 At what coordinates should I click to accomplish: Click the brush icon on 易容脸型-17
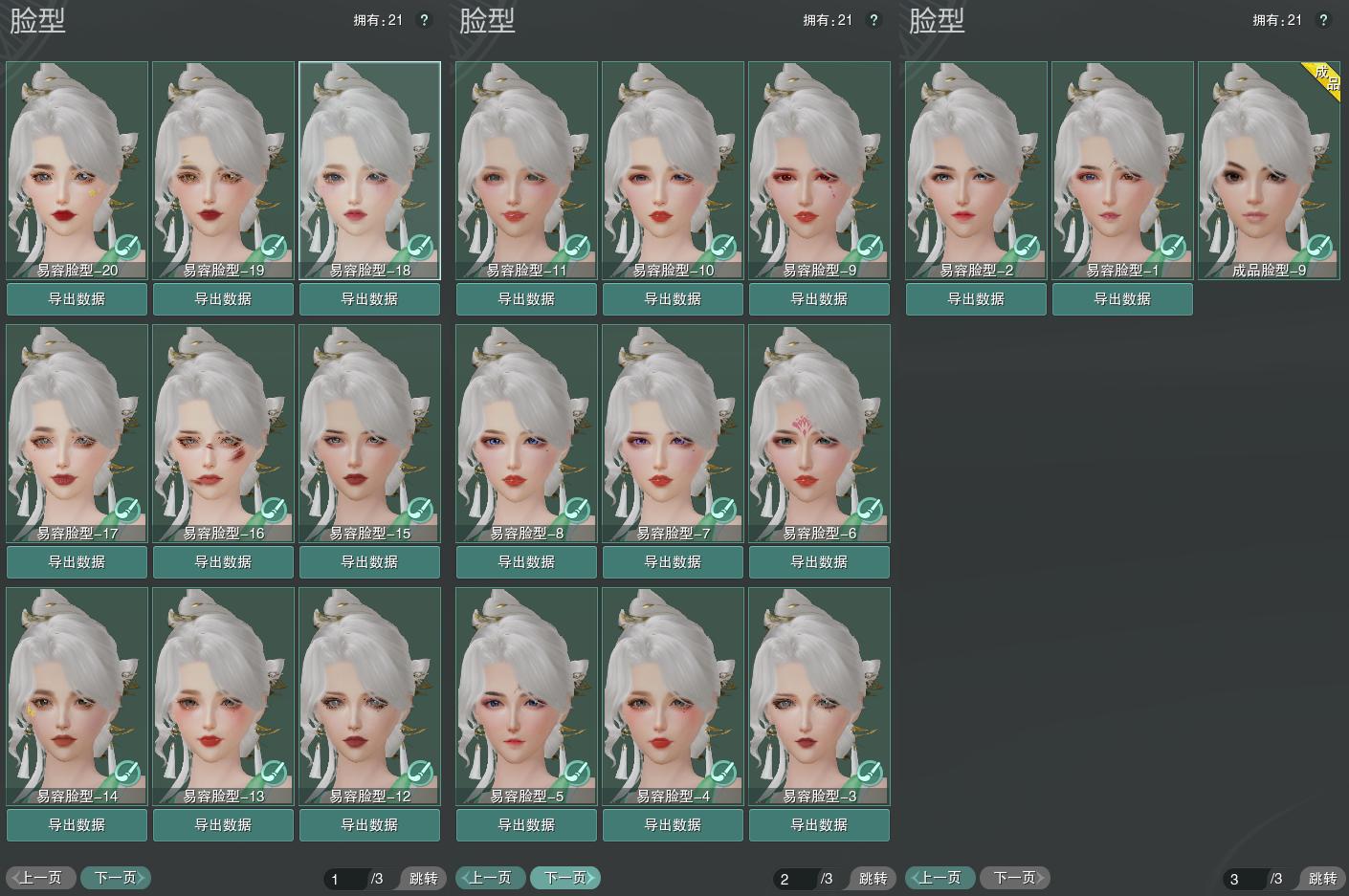point(127,511)
